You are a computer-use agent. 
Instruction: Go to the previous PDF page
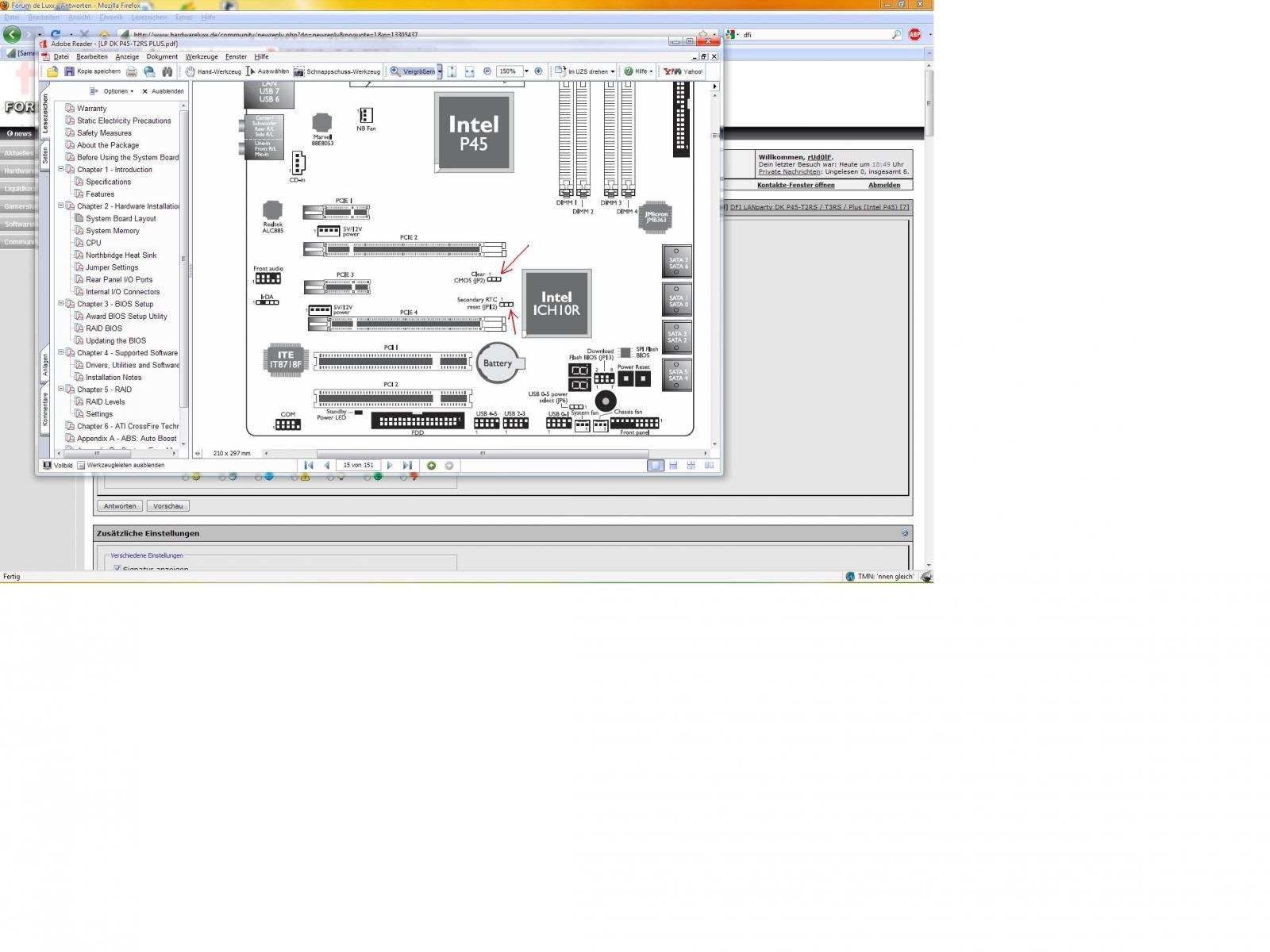(326, 466)
